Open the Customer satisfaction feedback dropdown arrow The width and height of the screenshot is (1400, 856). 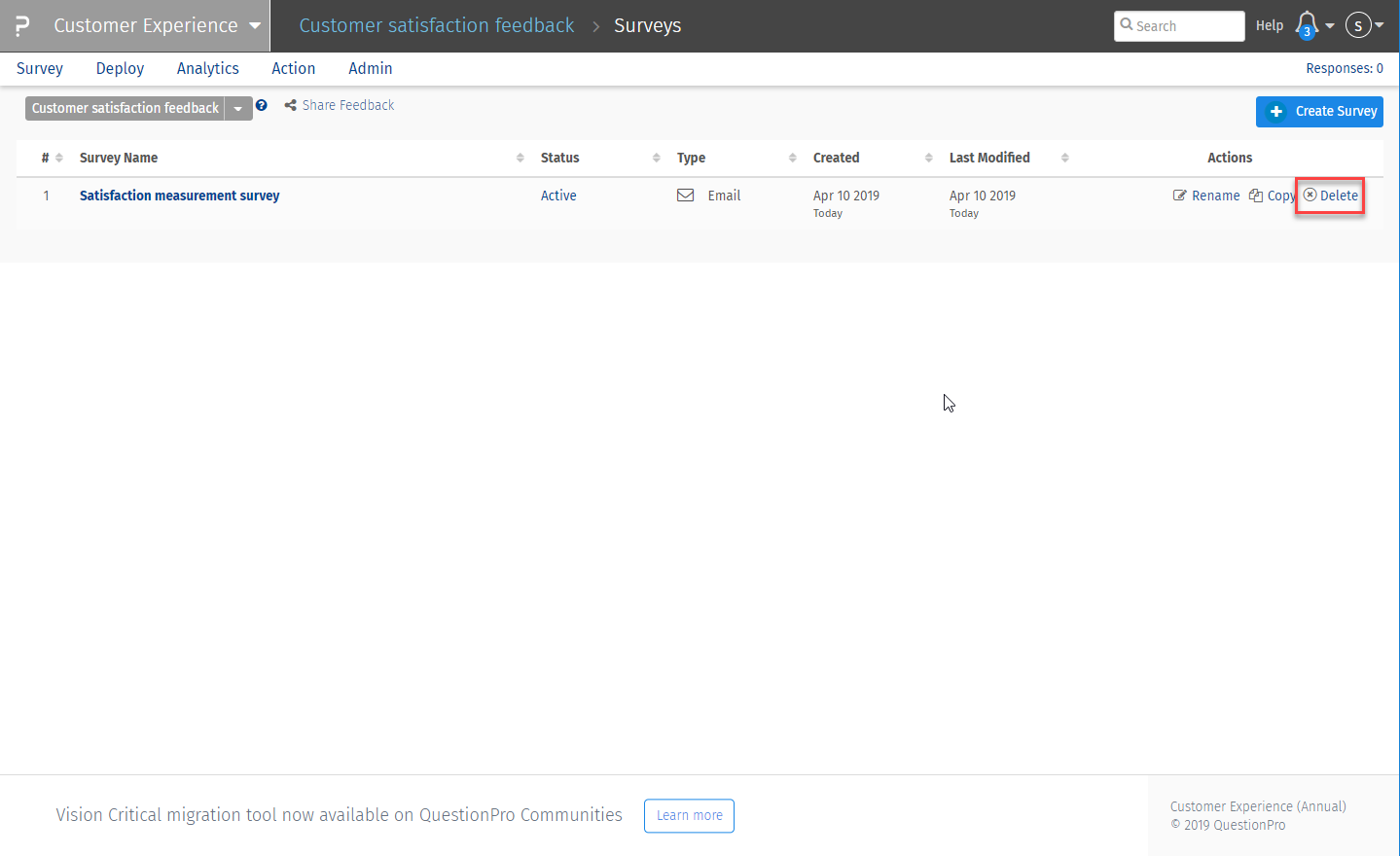[238, 109]
